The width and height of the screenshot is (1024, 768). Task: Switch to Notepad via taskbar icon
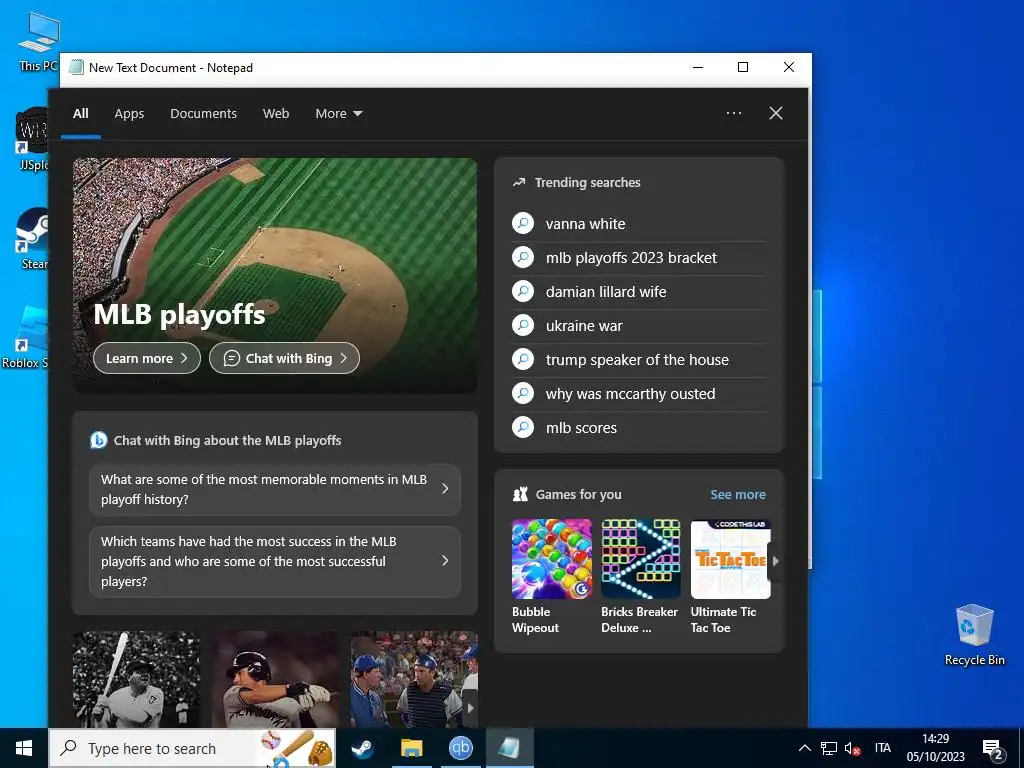[x=510, y=748]
